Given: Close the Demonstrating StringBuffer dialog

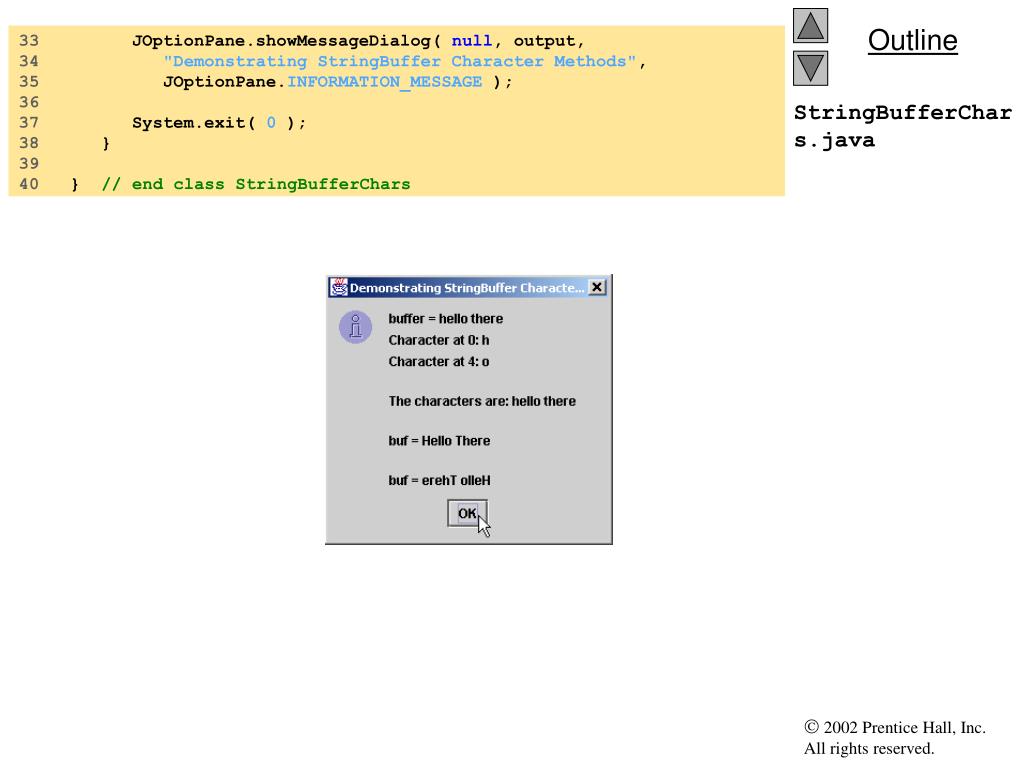Looking at the screenshot, I should (x=597, y=287).
